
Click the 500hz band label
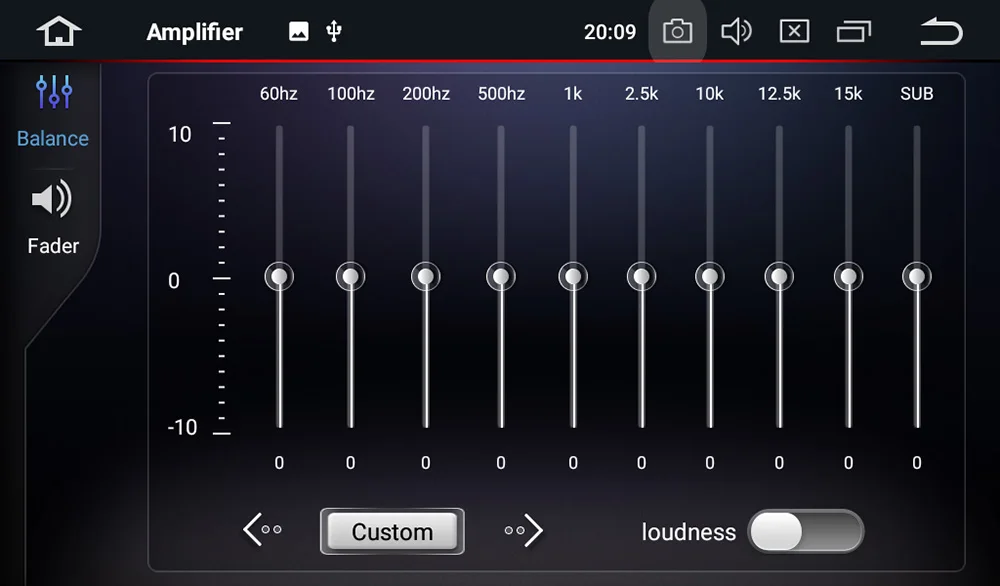(x=501, y=94)
